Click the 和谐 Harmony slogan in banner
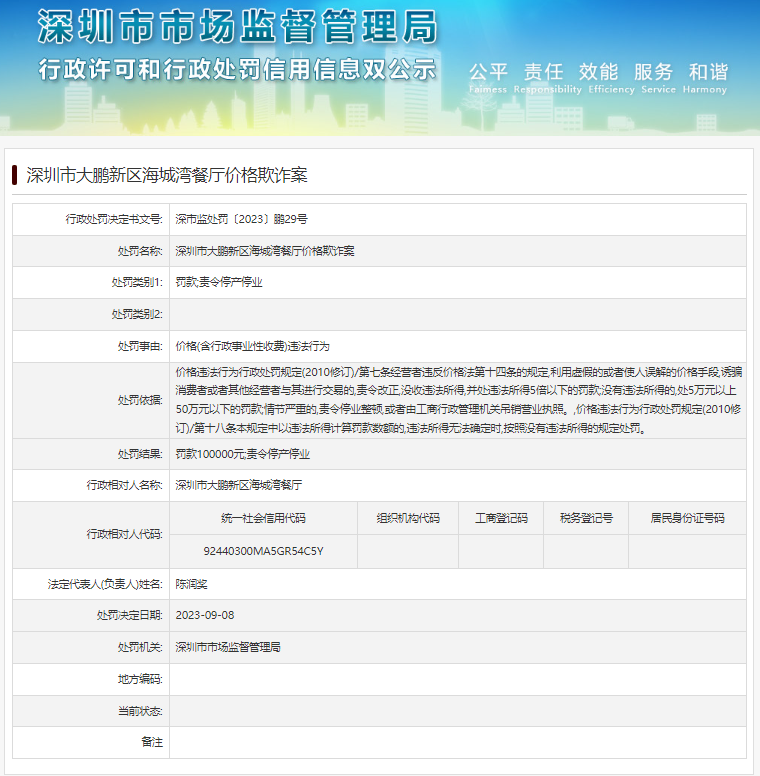Screen dimensions: 760x776 706,78
